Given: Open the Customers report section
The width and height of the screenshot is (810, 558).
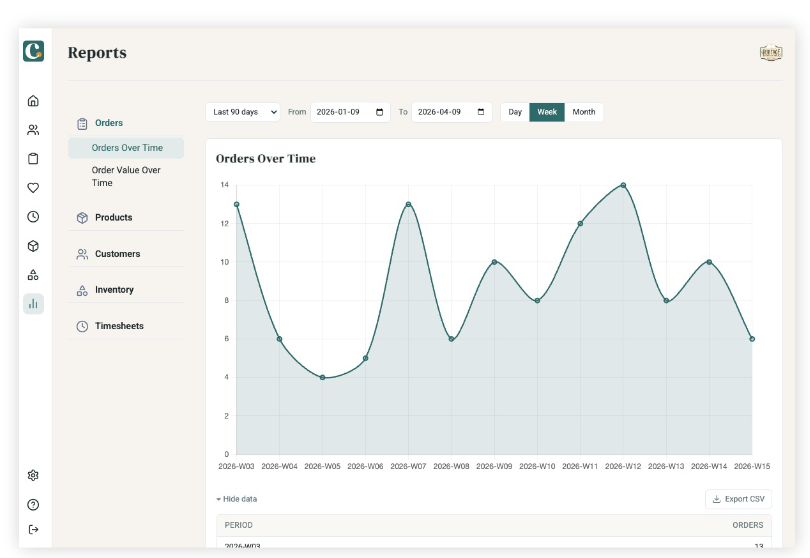Looking at the screenshot, I should (117, 254).
